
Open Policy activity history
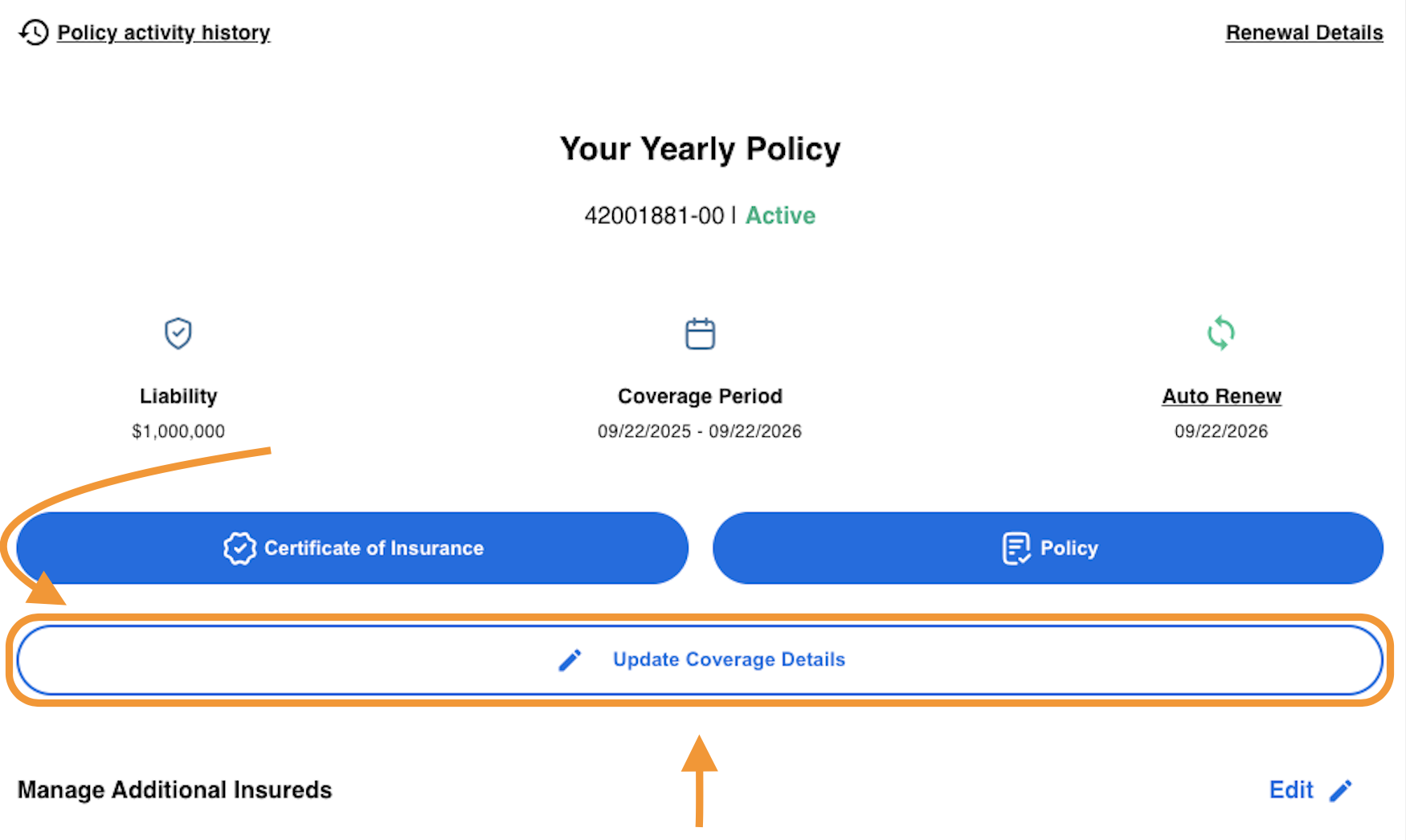(x=163, y=32)
